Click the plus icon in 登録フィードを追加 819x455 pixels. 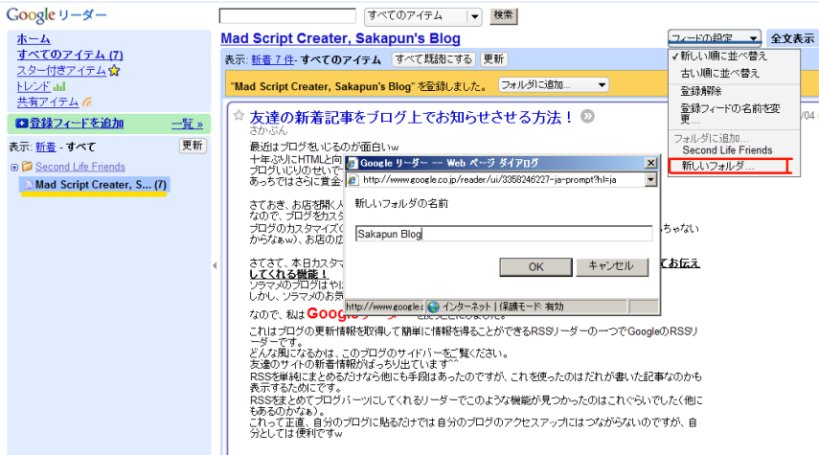click(21, 123)
